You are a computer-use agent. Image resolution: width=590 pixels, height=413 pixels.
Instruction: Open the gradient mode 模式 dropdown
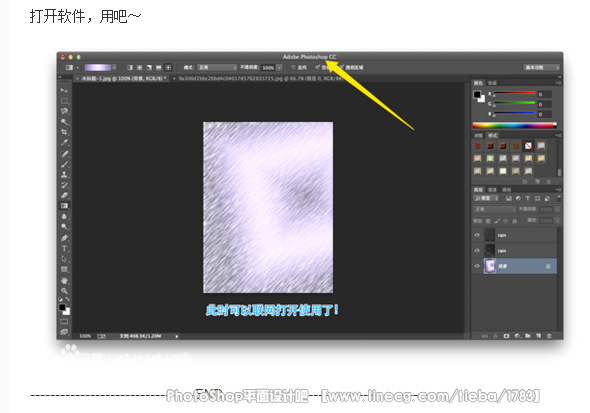click(x=217, y=67)
